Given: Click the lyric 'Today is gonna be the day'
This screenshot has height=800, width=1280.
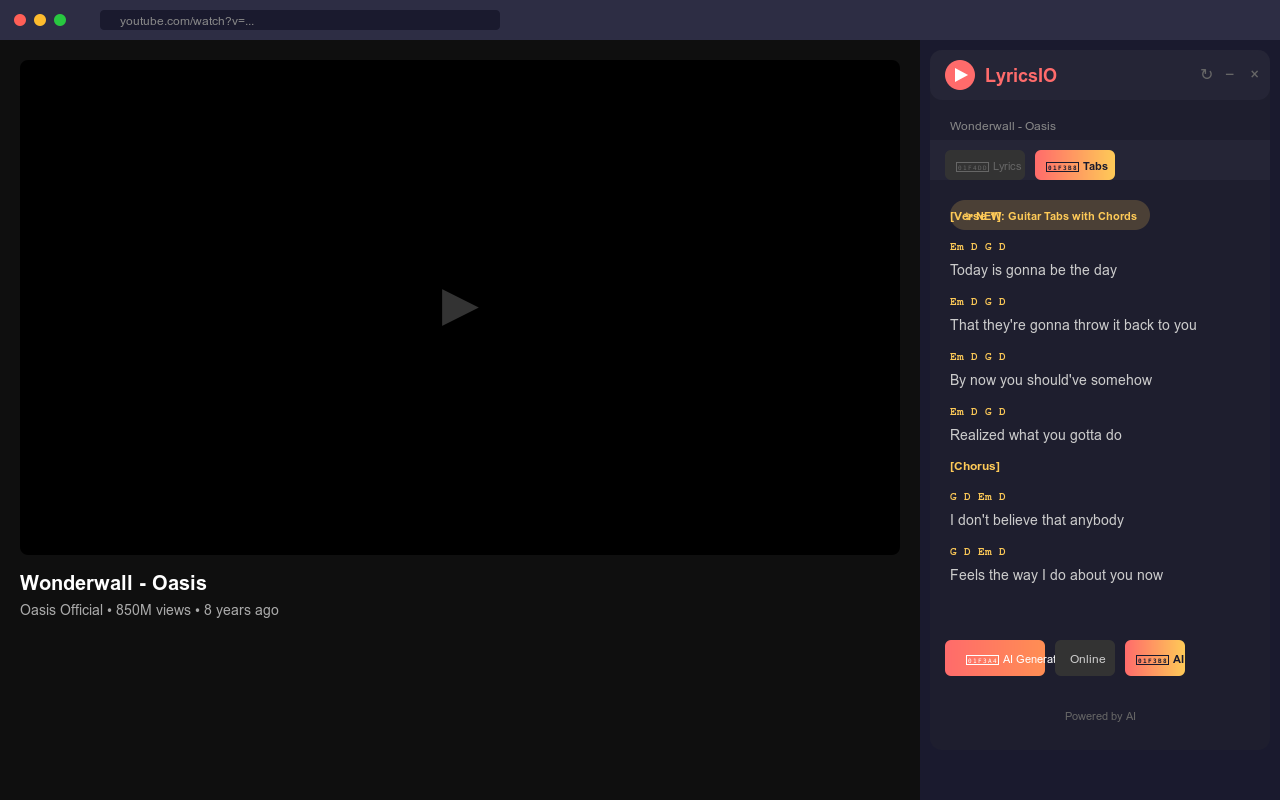Looking at the screenshot, I should pyautogui.click(x=1033, y=270).
